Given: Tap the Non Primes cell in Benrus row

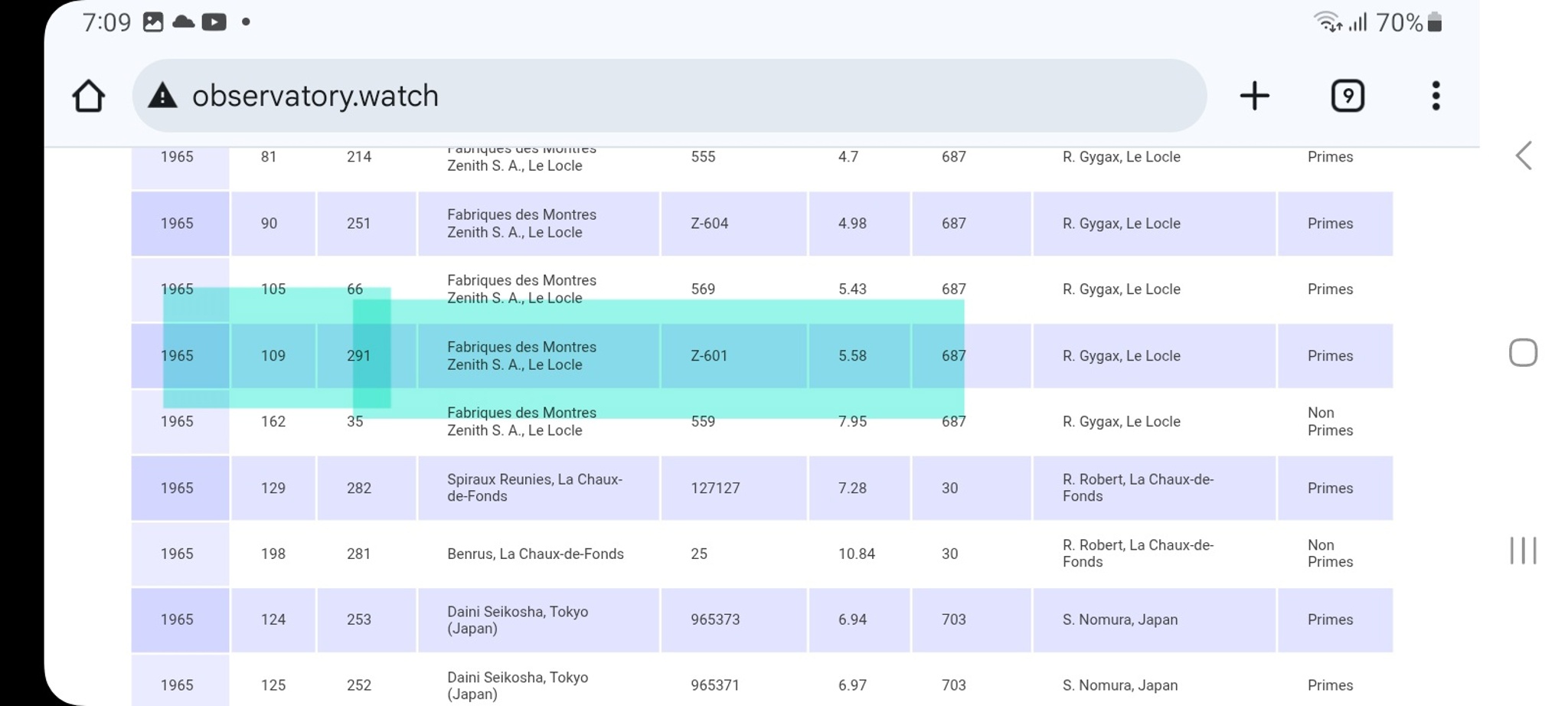Looking at the screenshot, I should (1330, 554).
